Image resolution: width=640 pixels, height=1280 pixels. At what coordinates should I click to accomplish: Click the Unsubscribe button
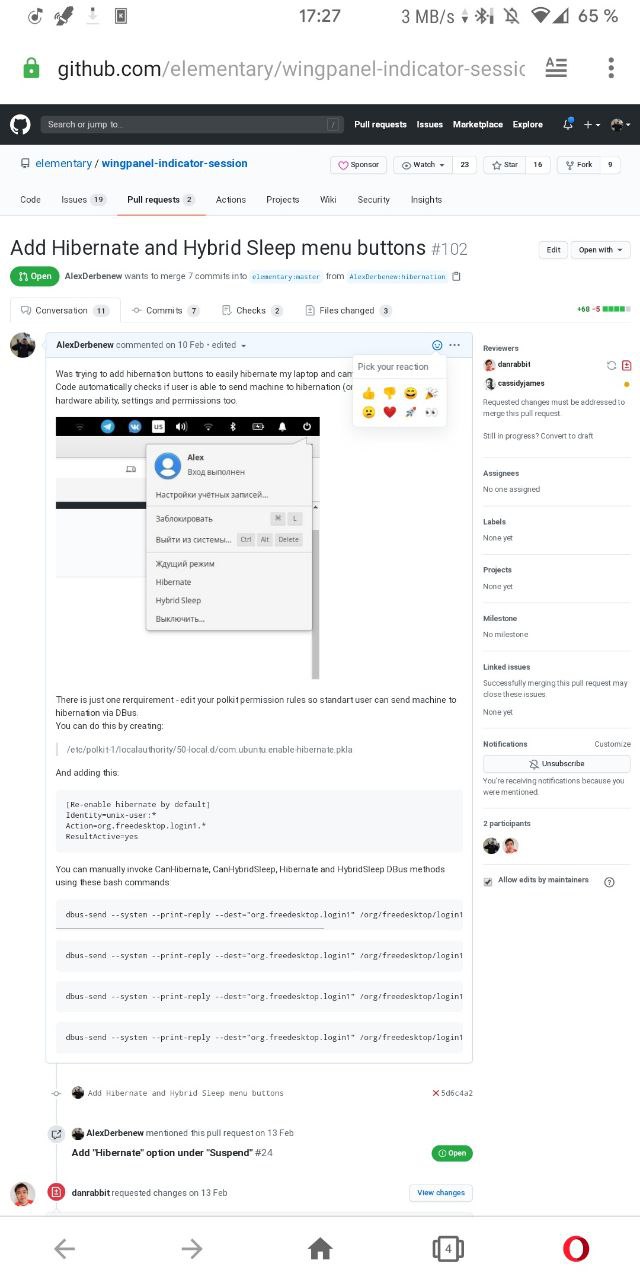(557, 763)
